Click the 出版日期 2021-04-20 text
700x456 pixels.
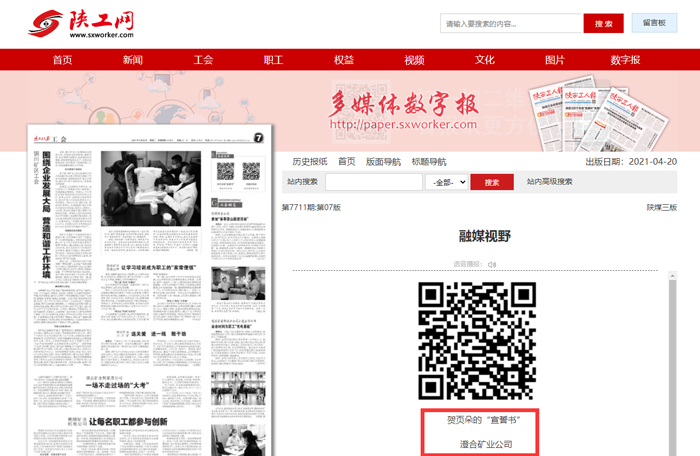click(631, 162)
